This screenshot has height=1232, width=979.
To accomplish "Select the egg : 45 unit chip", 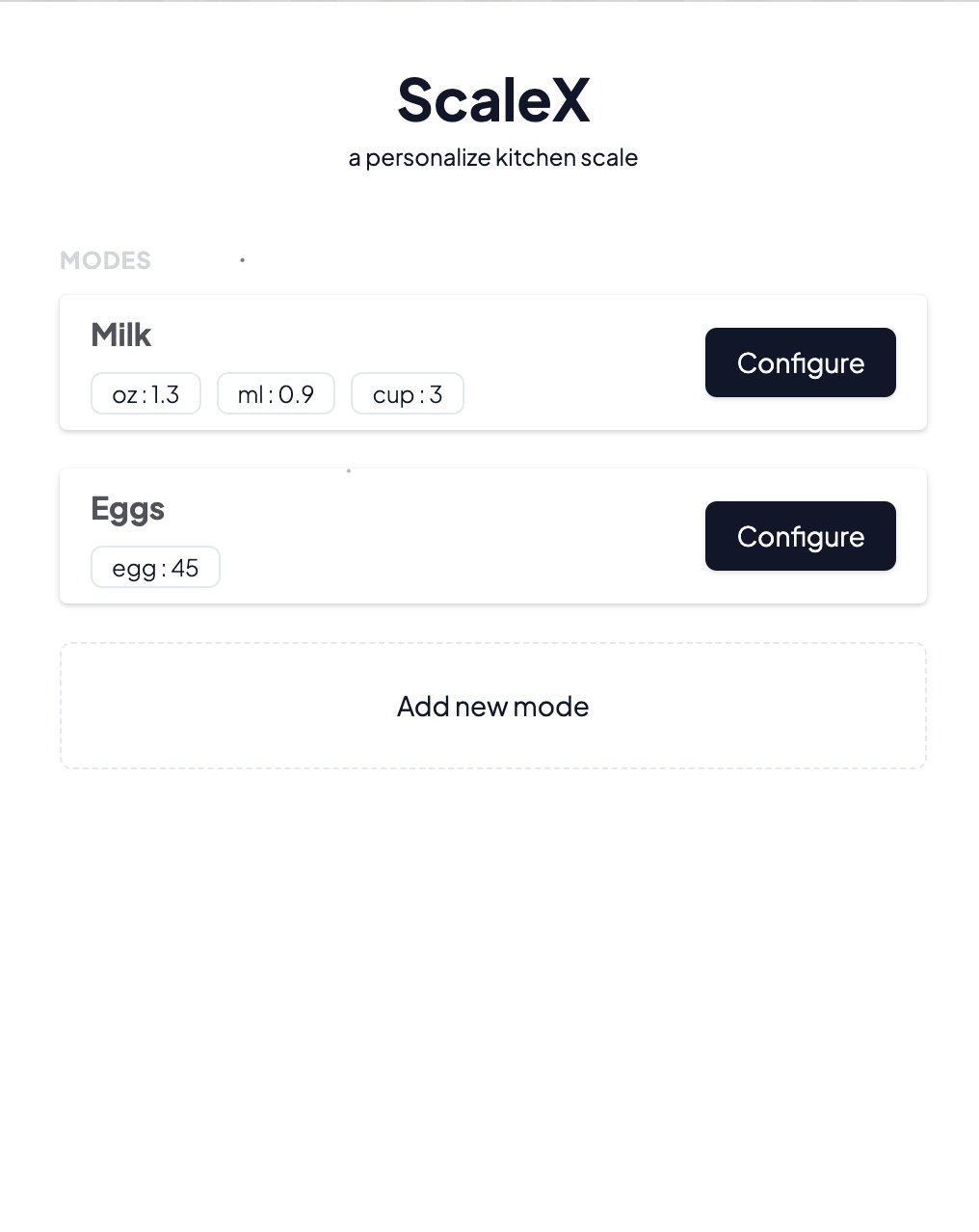I will pyautogui.click(x=155, y=567).
